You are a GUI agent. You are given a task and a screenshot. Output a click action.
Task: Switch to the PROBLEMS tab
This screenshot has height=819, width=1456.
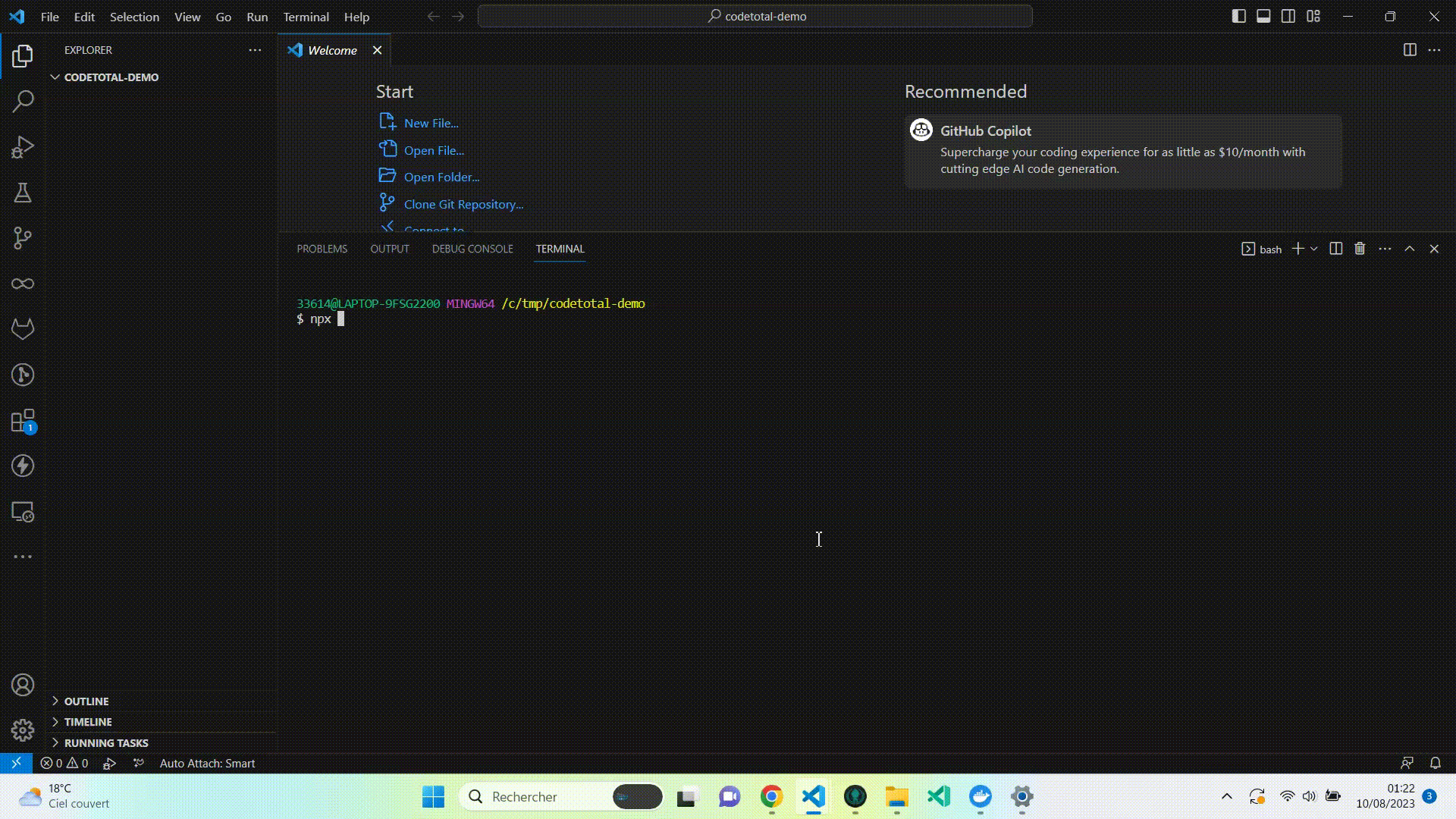click(322, 249)
